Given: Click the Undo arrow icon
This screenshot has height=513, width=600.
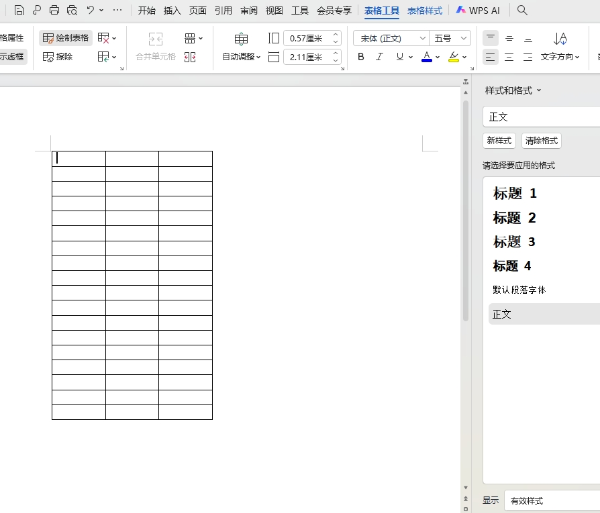Looking at the screenshot, I should click(x=90, y=10).
